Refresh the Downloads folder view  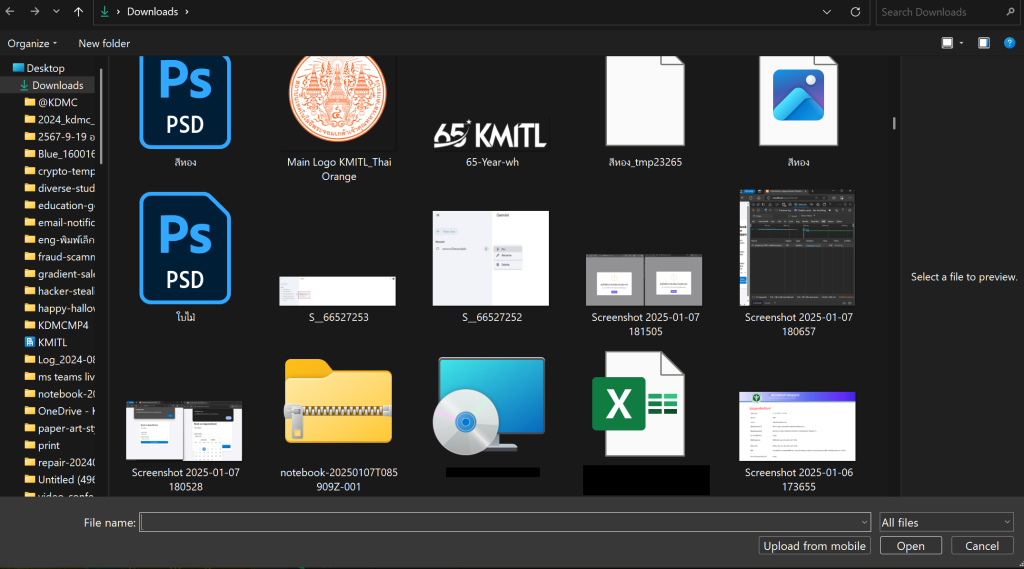point(855,12)
